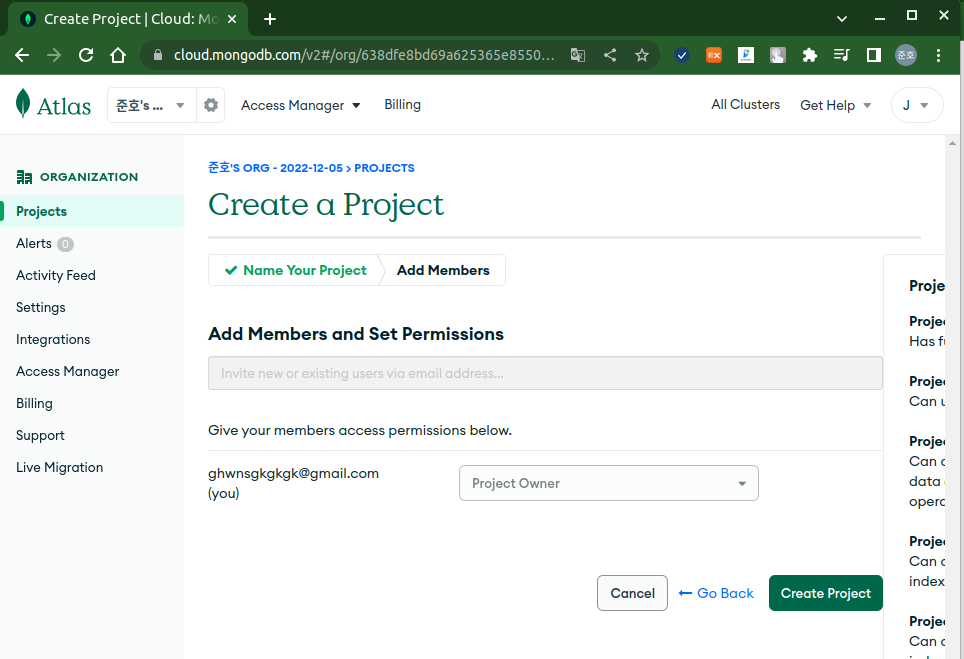The image size is (964, 659).
Task: Click the Create Project button
Action: click(826, 593)
